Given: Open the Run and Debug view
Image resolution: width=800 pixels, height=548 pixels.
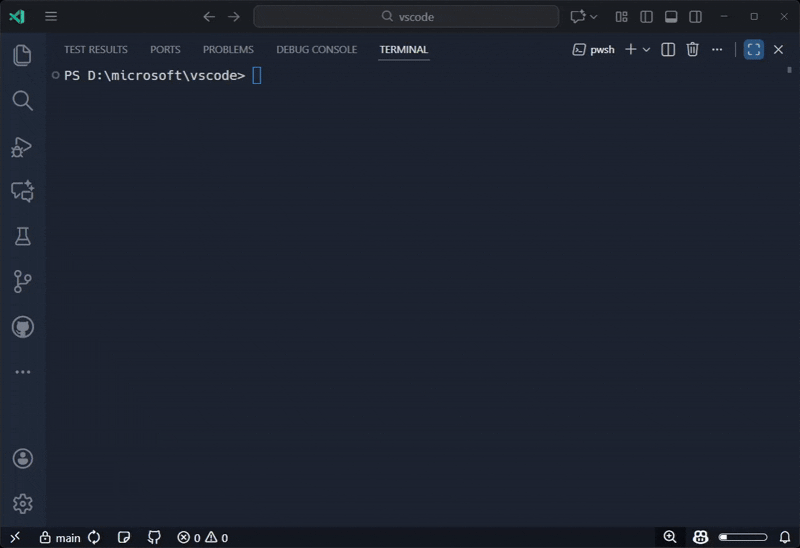Looking at the screenshot, I should 22,147.
